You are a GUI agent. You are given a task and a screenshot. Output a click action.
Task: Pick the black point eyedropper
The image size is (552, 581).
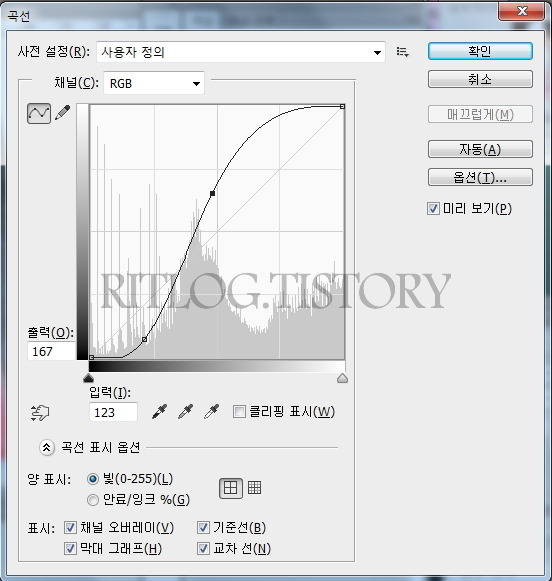coord(160,412)
